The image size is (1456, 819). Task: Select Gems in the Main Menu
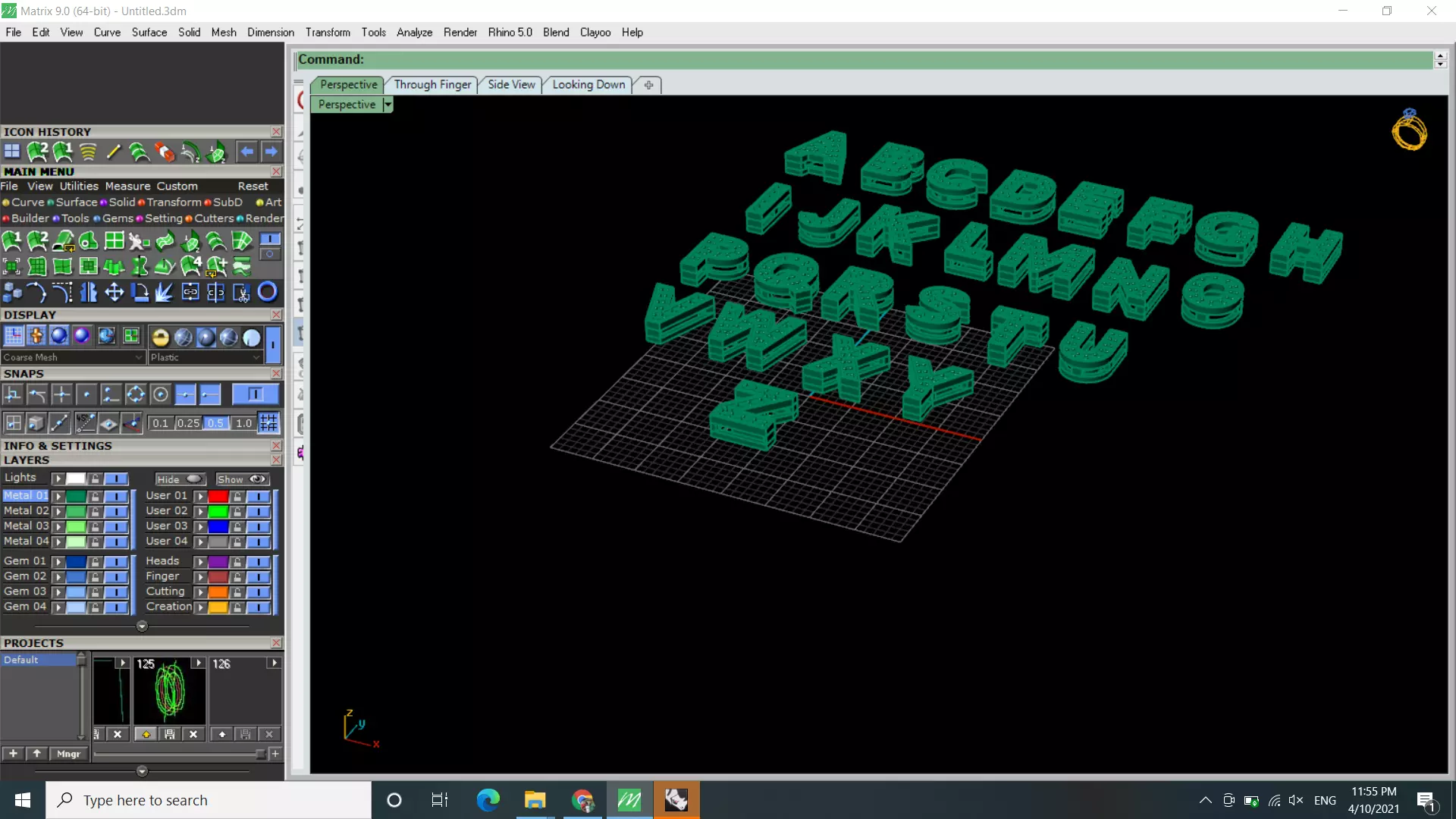coord(118,218)
